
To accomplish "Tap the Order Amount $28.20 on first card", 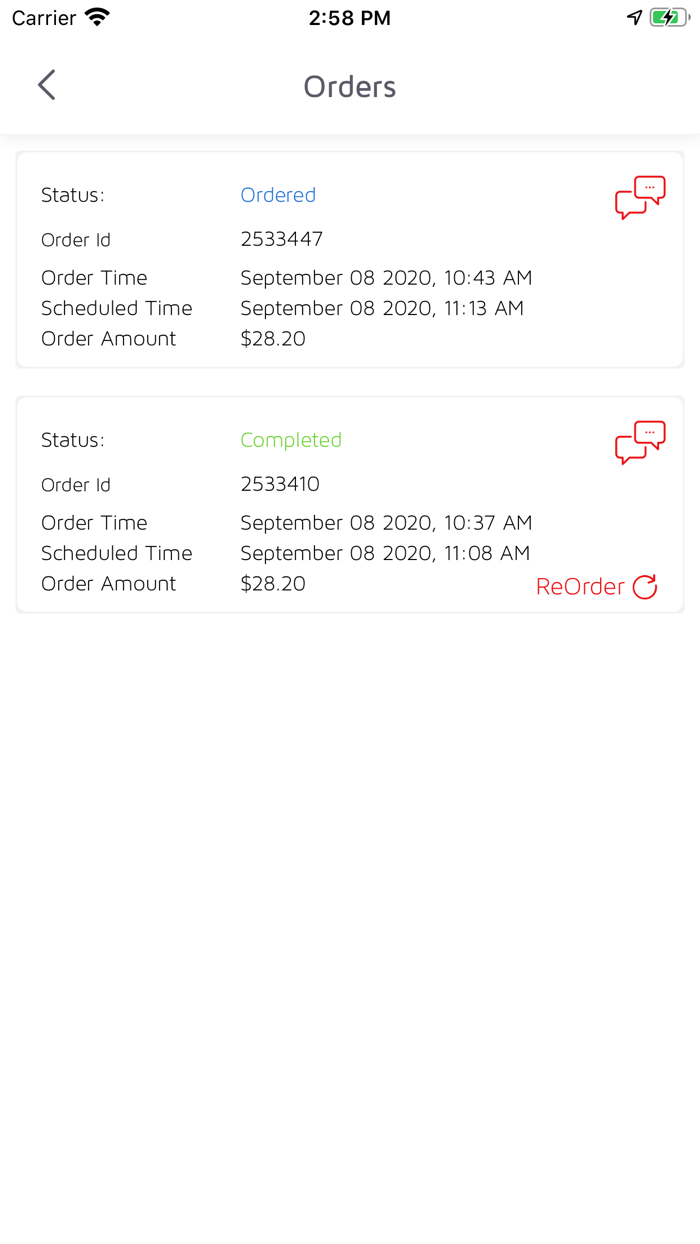I will (x=273, y=338).
